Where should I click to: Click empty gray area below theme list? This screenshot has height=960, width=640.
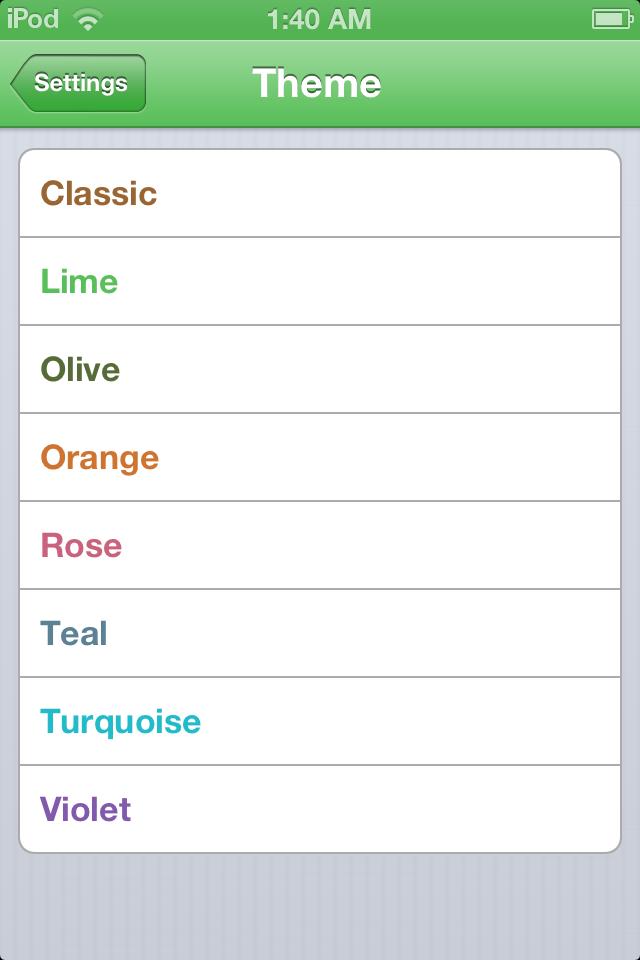pyautogui.click(x=320, y=906)
